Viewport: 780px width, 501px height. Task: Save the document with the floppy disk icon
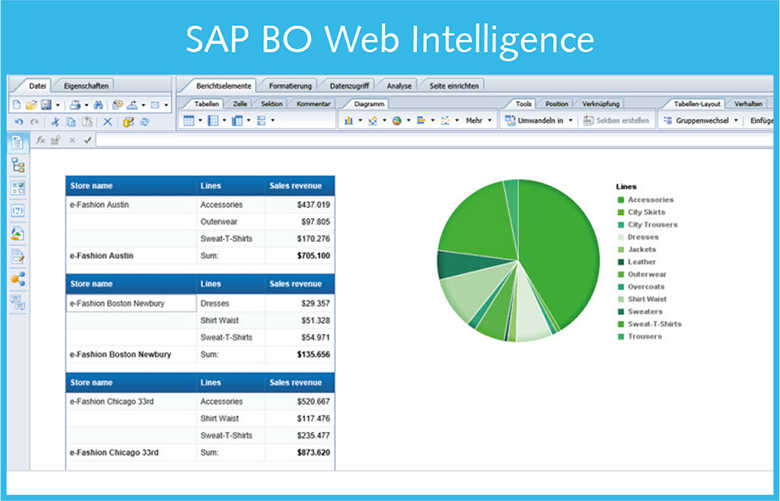click(46, 105)
